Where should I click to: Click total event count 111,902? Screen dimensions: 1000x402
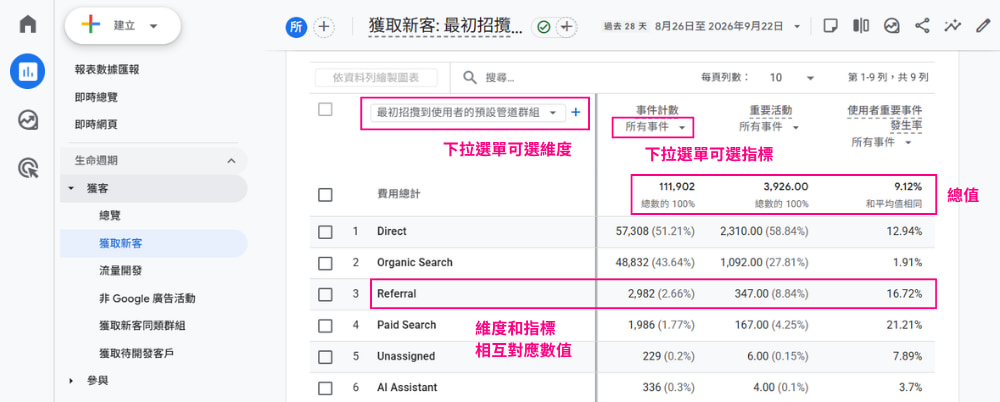click(x=677, y=187)
